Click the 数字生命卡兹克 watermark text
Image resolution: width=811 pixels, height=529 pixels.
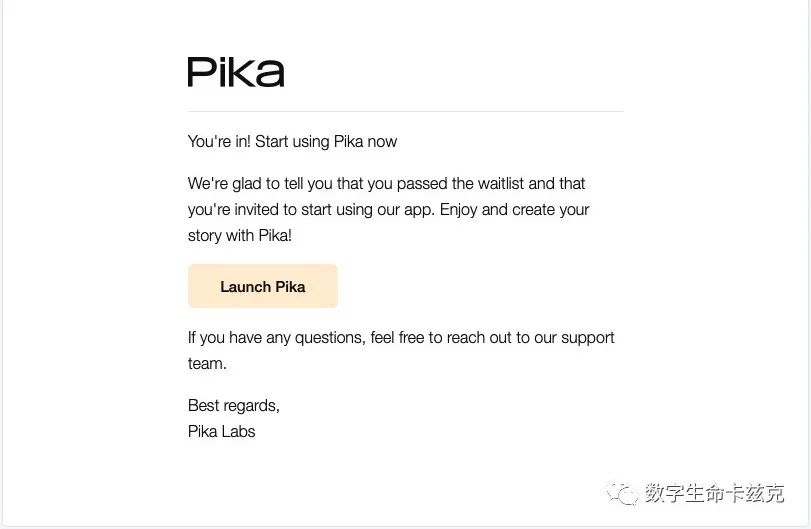pyautogui.click(x=714, y=493)
